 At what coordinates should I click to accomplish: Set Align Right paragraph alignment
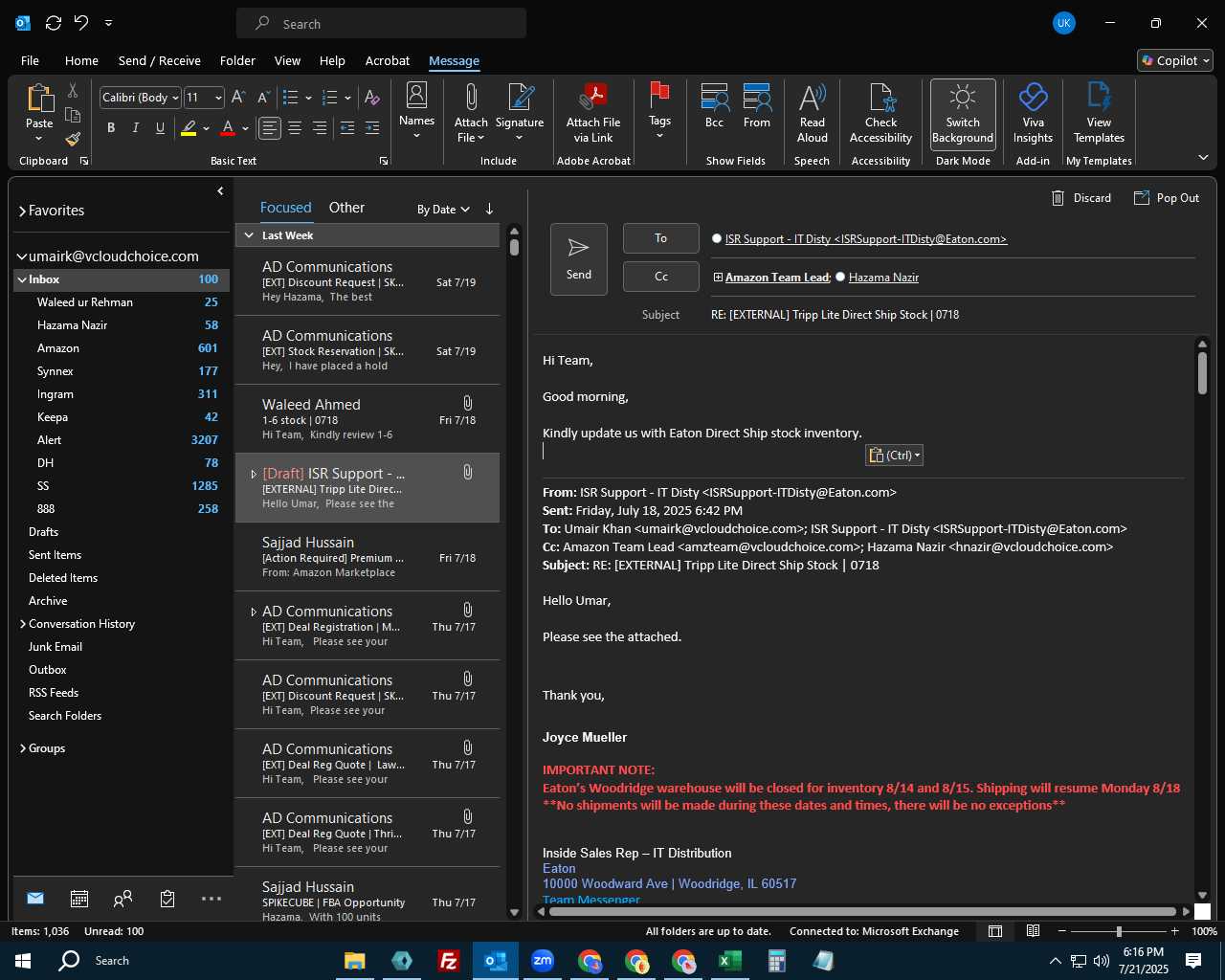point(320,127)
